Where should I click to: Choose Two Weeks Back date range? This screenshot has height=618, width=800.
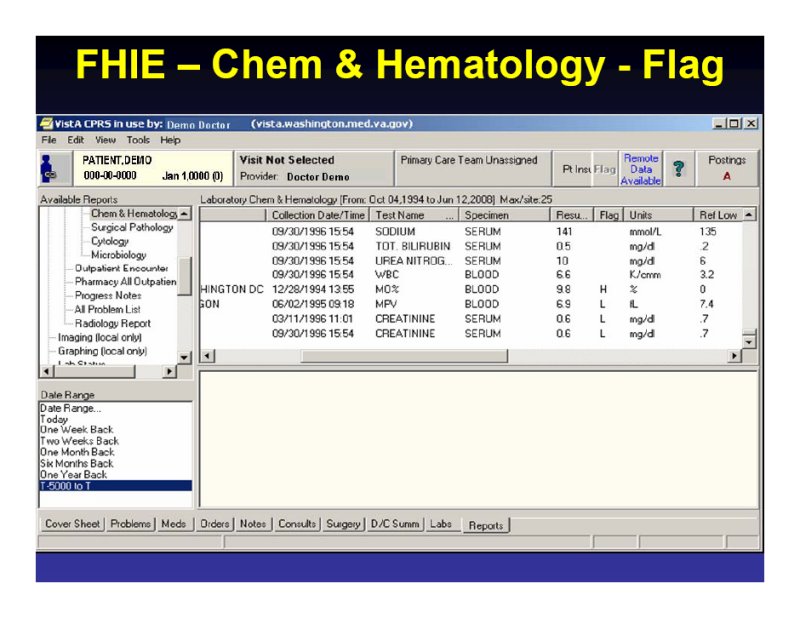pos(116,441)
